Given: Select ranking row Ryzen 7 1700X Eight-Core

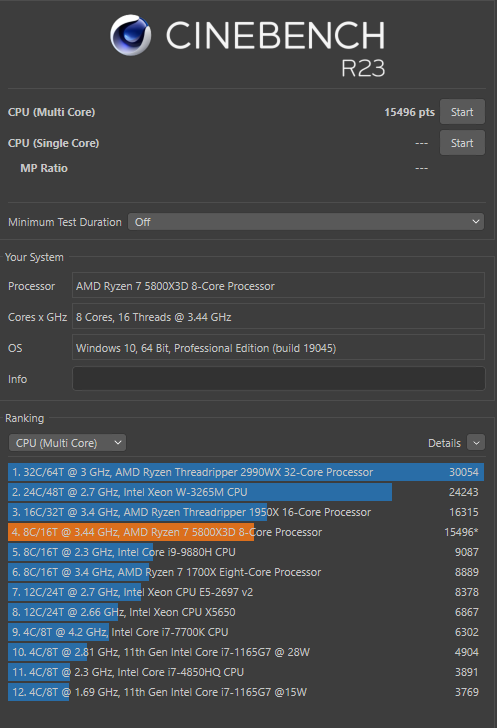Looking at the screenshot, I should [x=246, y=572].
